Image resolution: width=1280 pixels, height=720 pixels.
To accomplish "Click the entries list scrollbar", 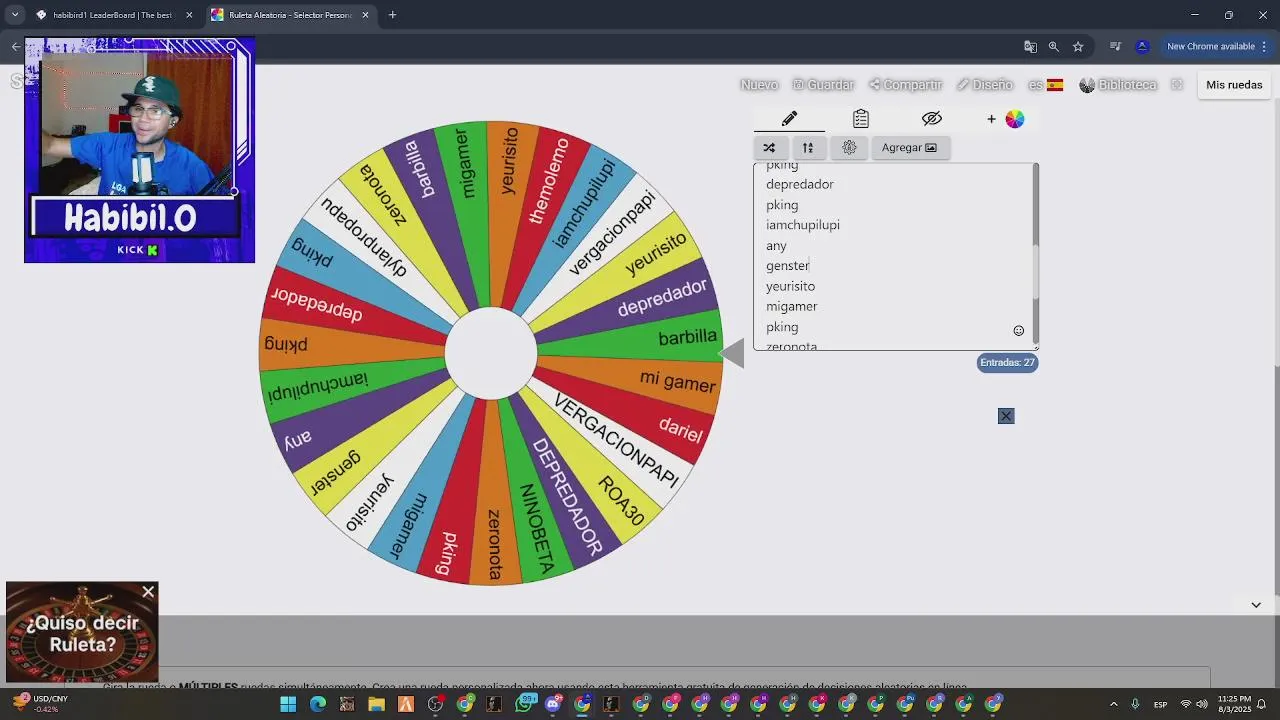I will pyautogui.click(x=1035, y=255).
